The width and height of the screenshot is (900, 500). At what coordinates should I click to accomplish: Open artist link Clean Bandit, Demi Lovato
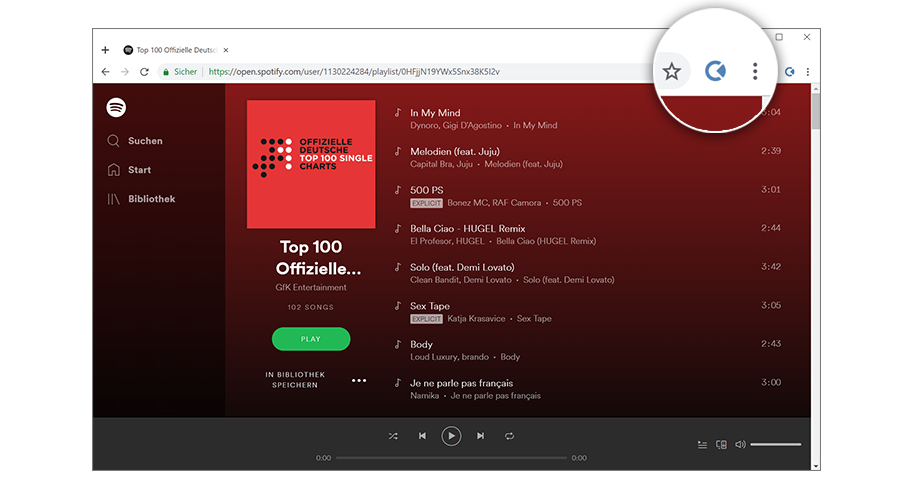[461, 280]
